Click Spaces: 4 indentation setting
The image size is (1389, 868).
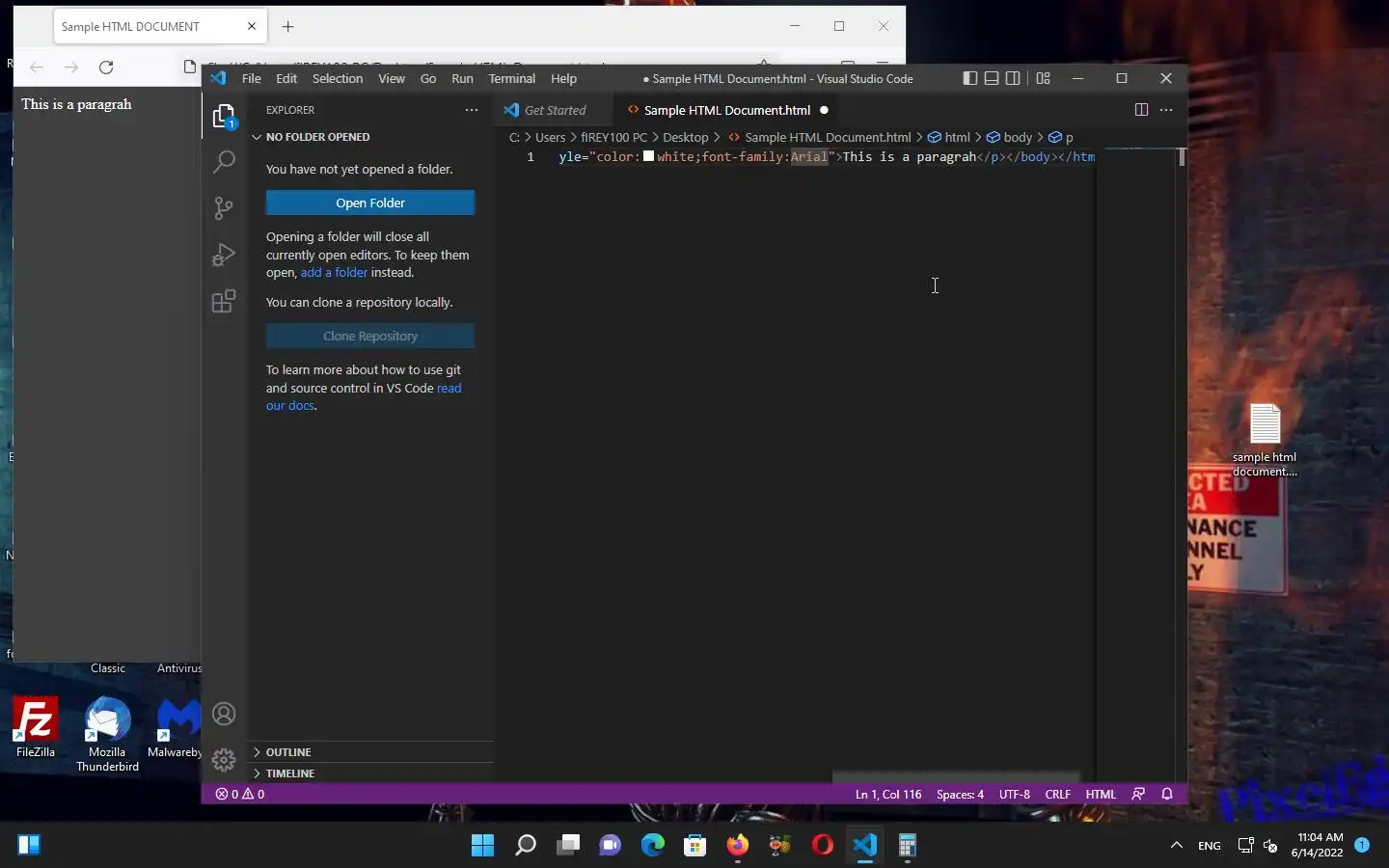click(960, 794)
